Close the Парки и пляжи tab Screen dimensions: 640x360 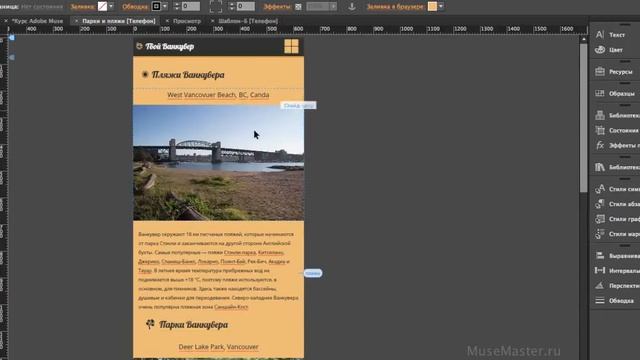(x=76, y=21)
